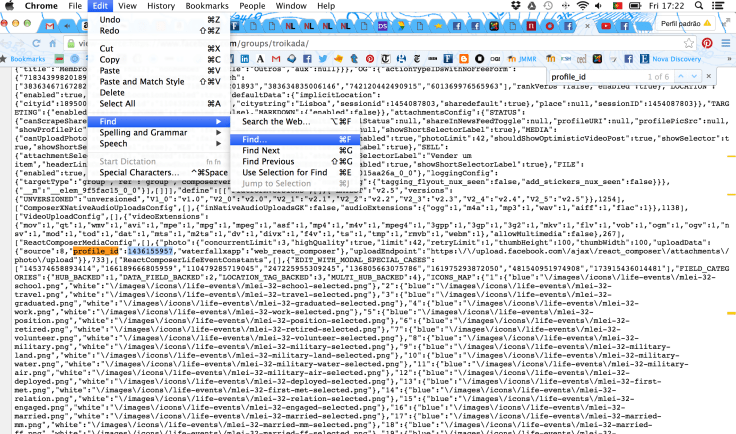Screen dimensions: 736x434
Task: Open Notification Center list icon
Action: tap(718, 6)
